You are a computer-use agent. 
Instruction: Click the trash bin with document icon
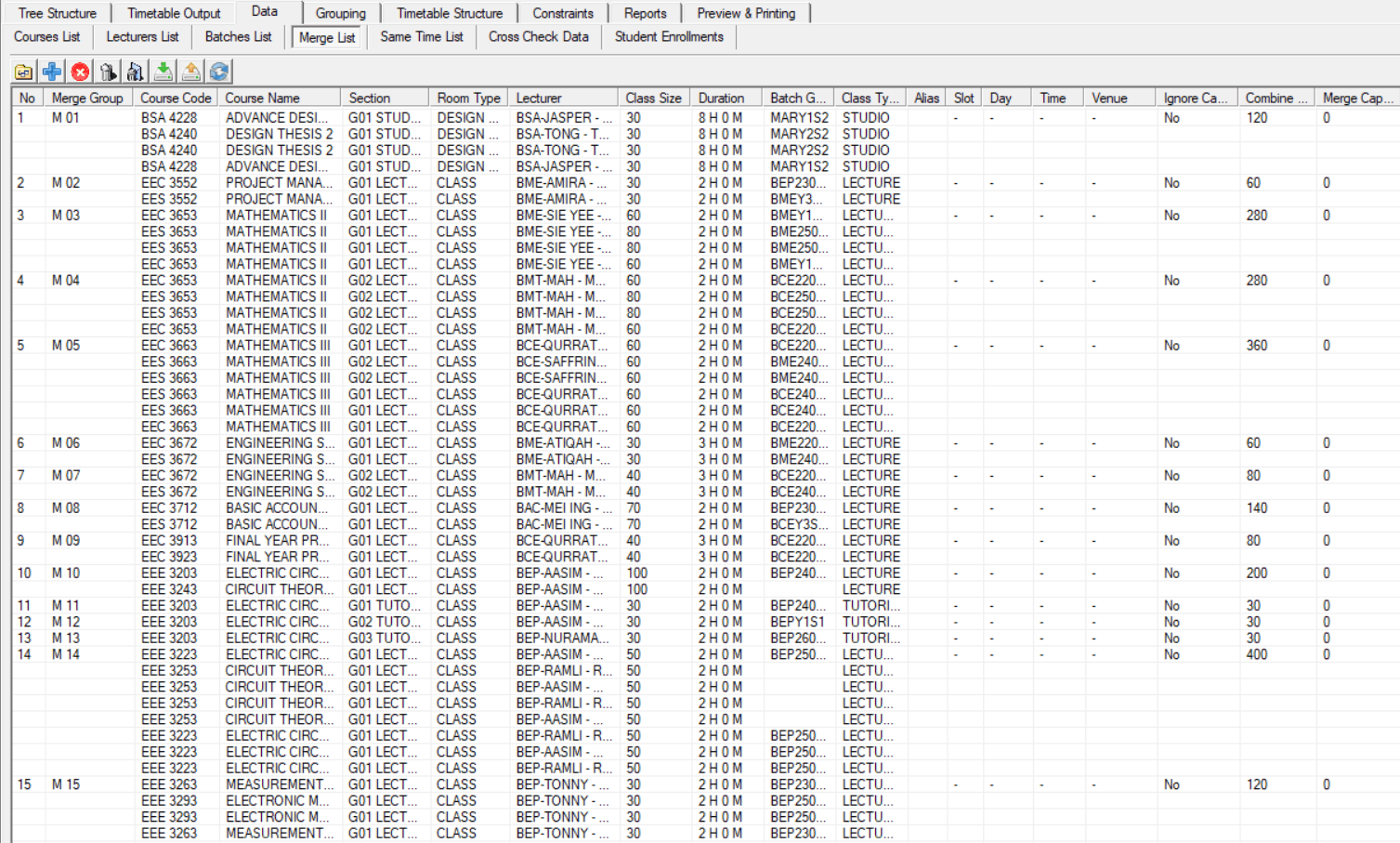click(136, 72)
